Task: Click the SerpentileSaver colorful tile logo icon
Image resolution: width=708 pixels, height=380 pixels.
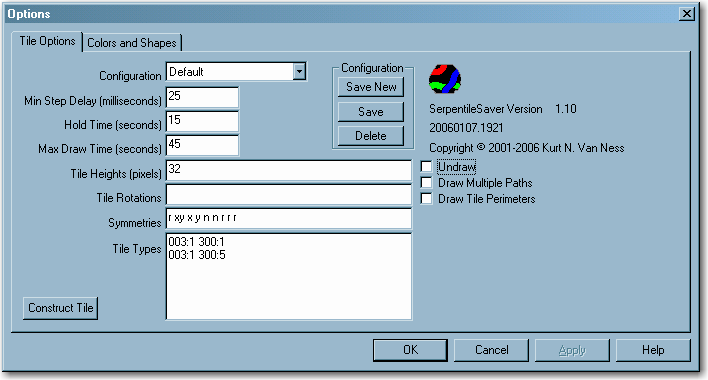Action: tap(445, 79)
